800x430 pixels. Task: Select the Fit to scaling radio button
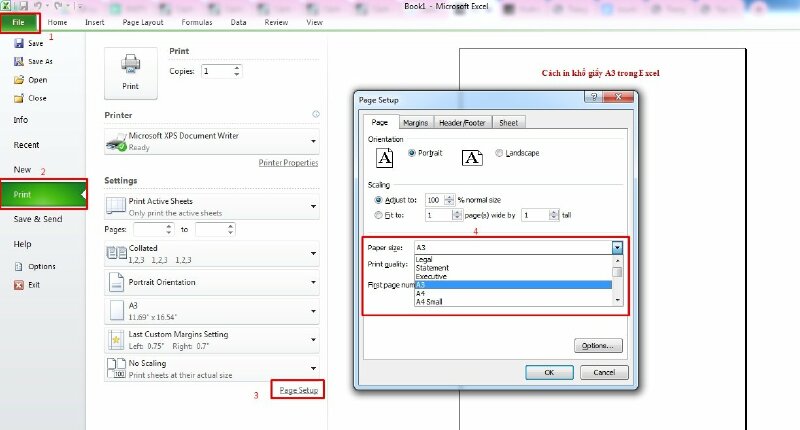click(378, 215)
